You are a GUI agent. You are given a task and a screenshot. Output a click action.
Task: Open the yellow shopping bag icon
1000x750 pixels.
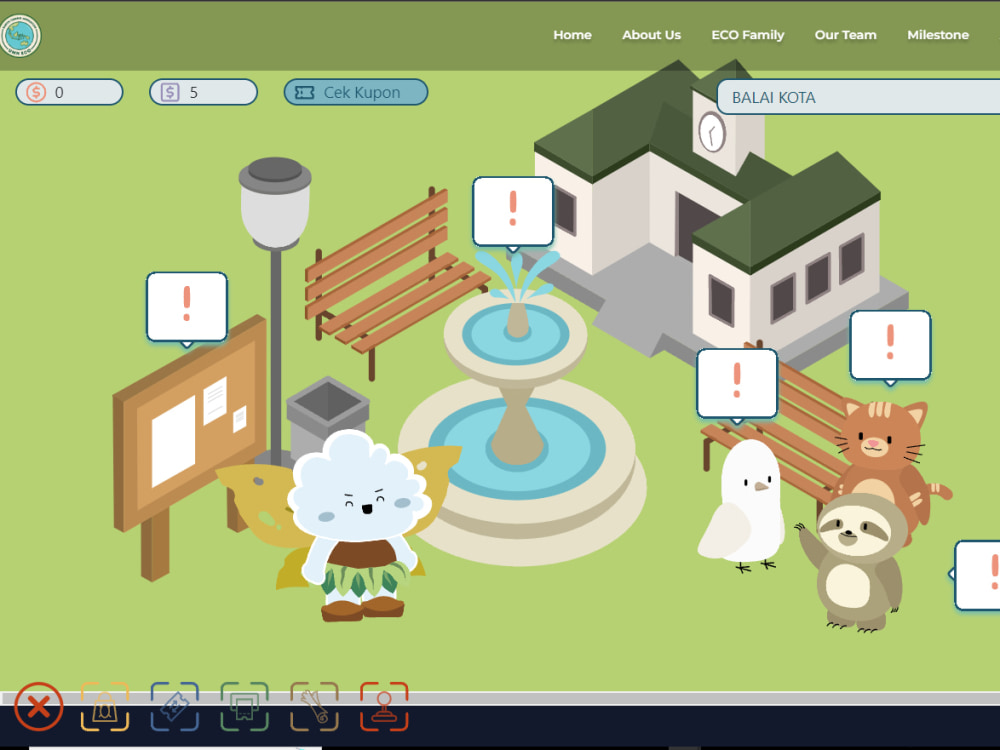tap(105, 707)
